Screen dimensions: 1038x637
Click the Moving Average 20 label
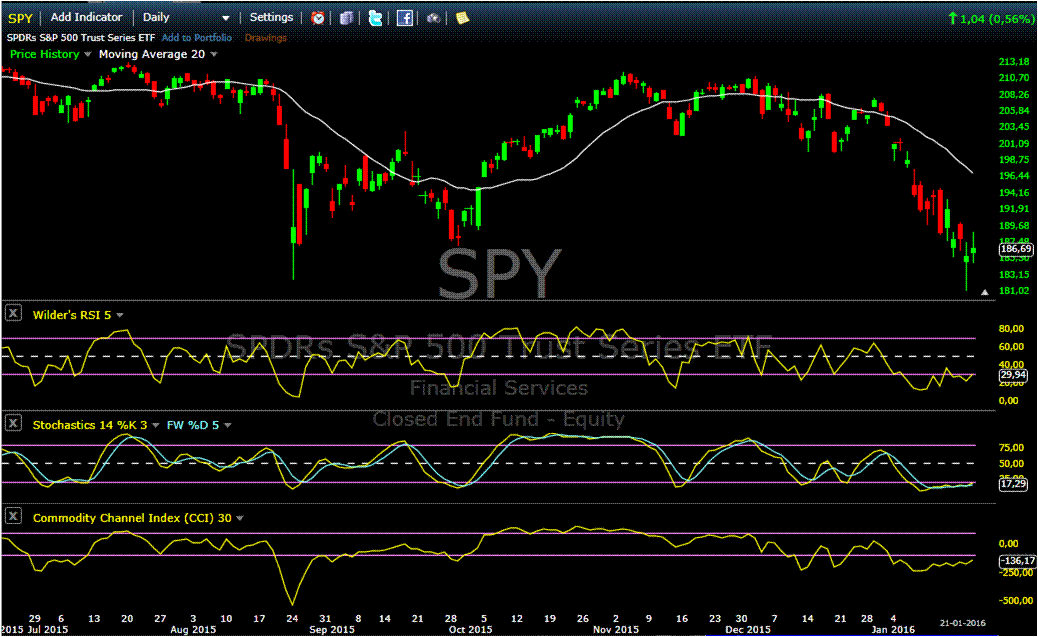(x=152, y=54)
